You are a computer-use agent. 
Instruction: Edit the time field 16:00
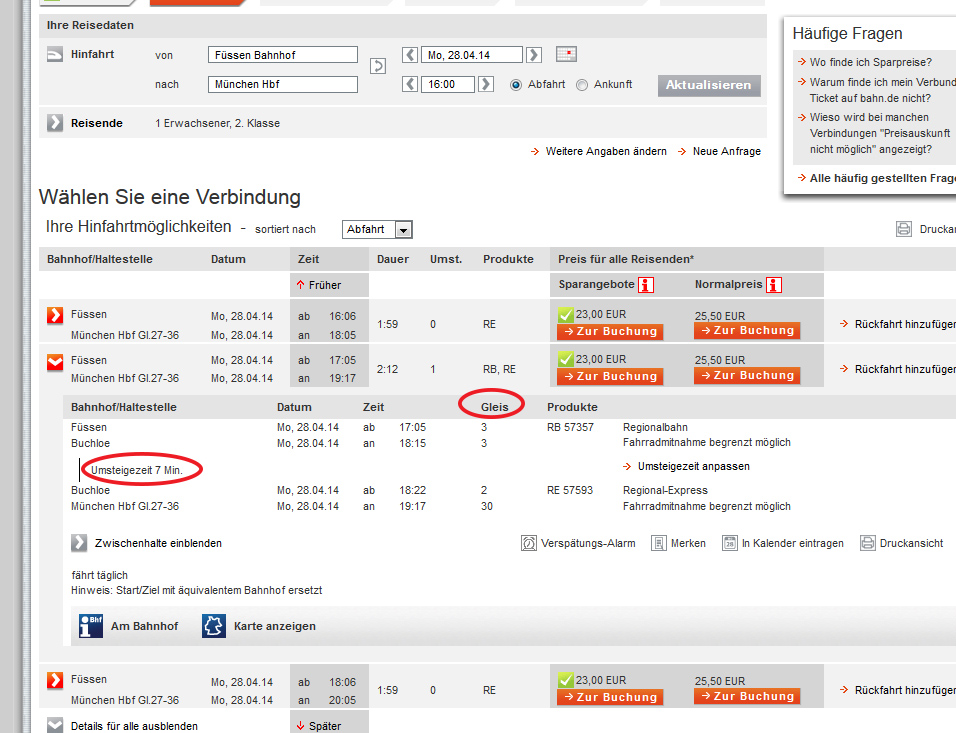(x=448, y=84)
